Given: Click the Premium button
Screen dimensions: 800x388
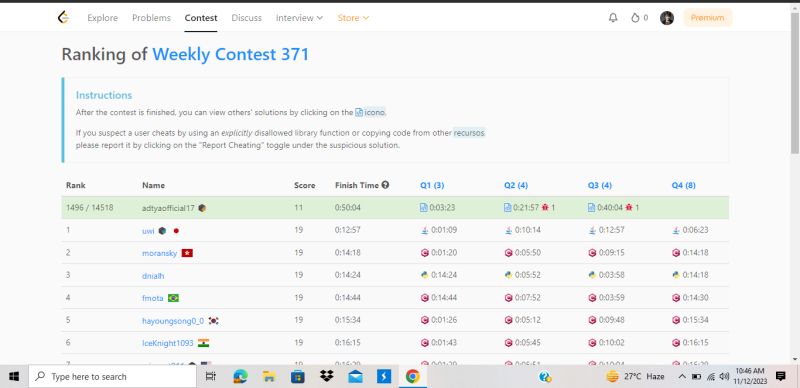Looking at the screenshot, I should (708, 18).
